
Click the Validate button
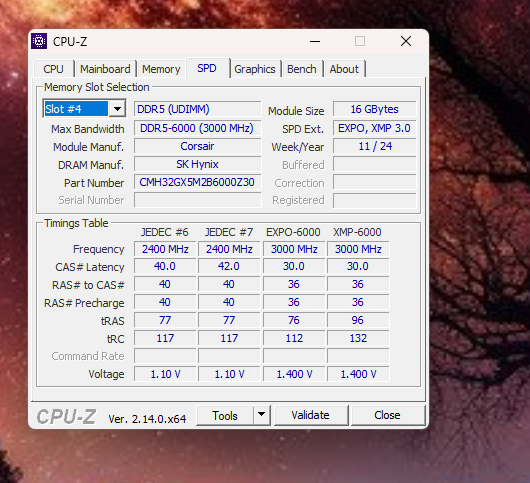pyautogui.click(x=311, y=415)
